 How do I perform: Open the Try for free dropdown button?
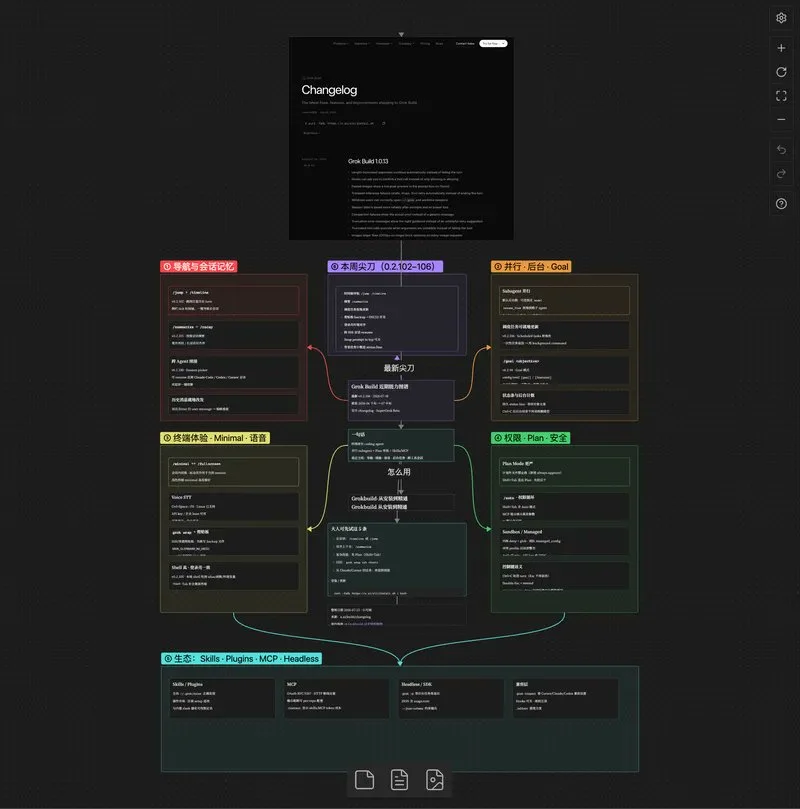tap(493, 43)
